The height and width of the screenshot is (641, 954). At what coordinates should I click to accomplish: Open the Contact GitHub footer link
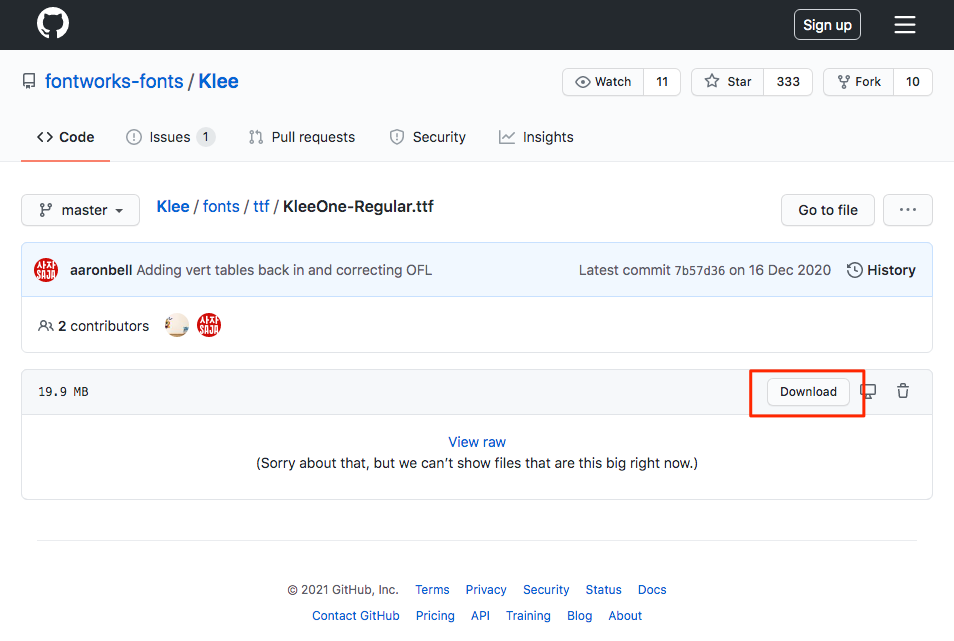click(356, 616)
